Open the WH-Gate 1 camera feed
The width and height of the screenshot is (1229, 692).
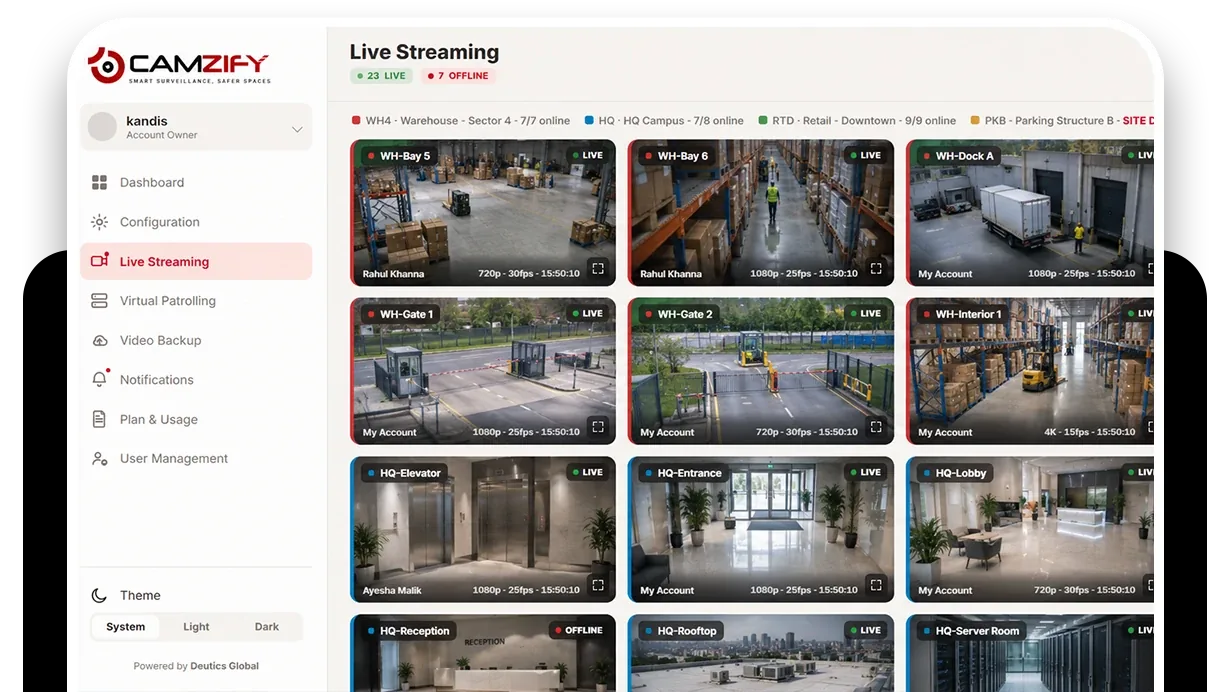(483, 371)
